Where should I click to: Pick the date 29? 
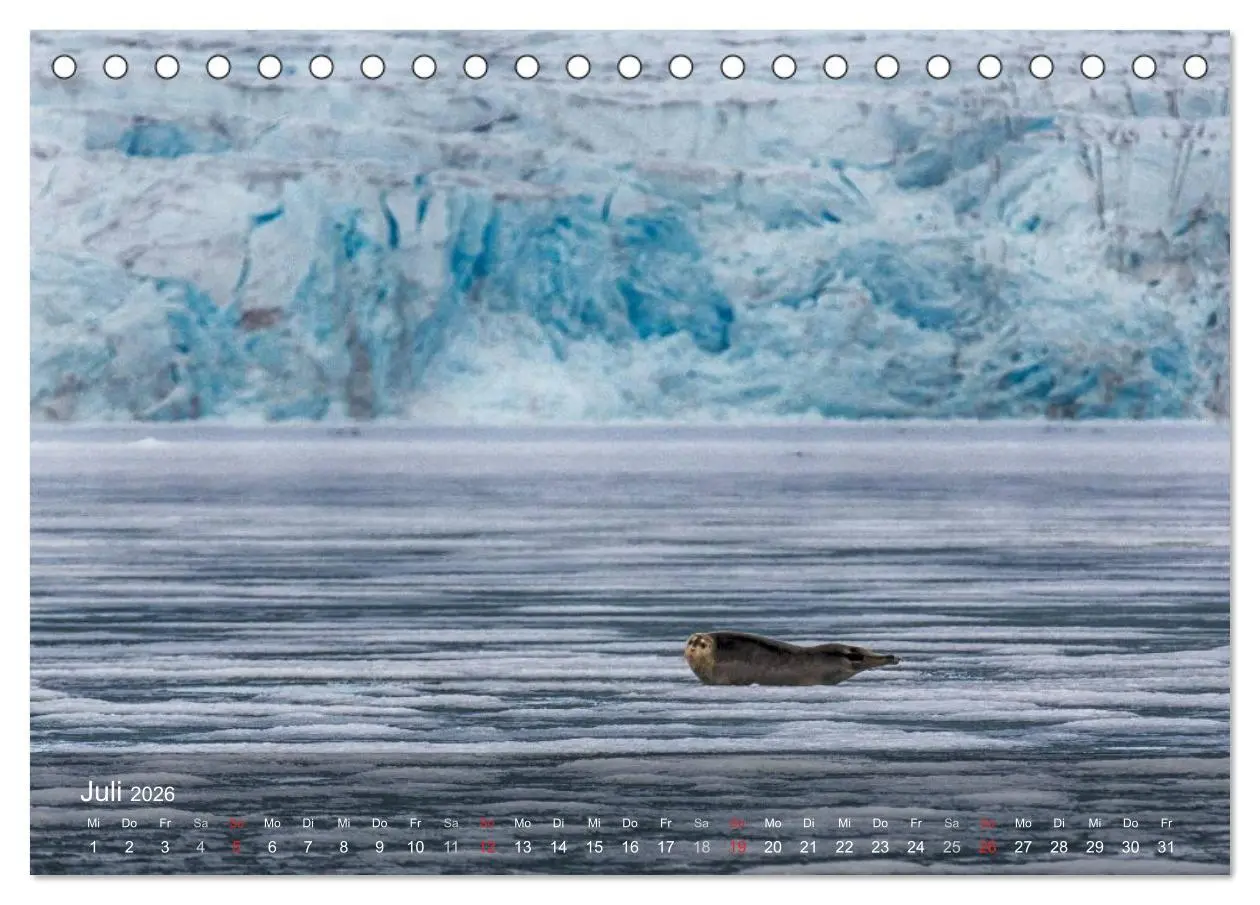point(1095,847)
